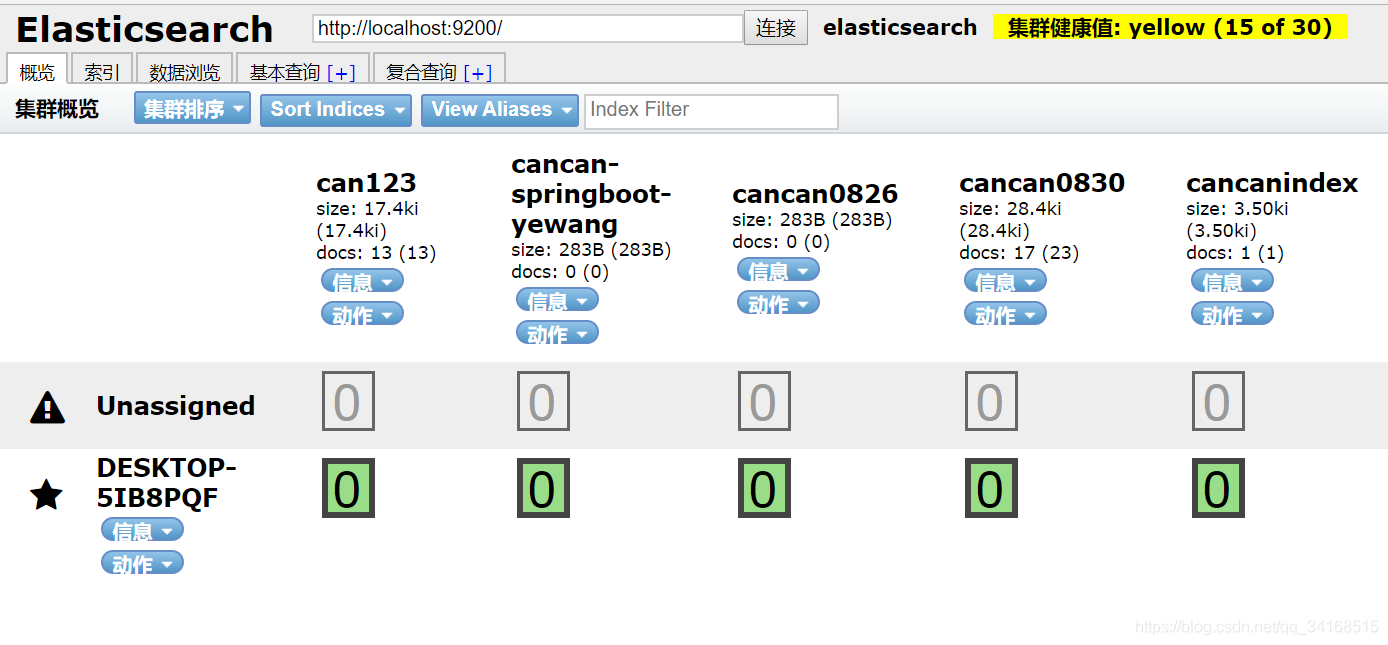Add a new 复合查询 tab via [+]

pos(477,73)
